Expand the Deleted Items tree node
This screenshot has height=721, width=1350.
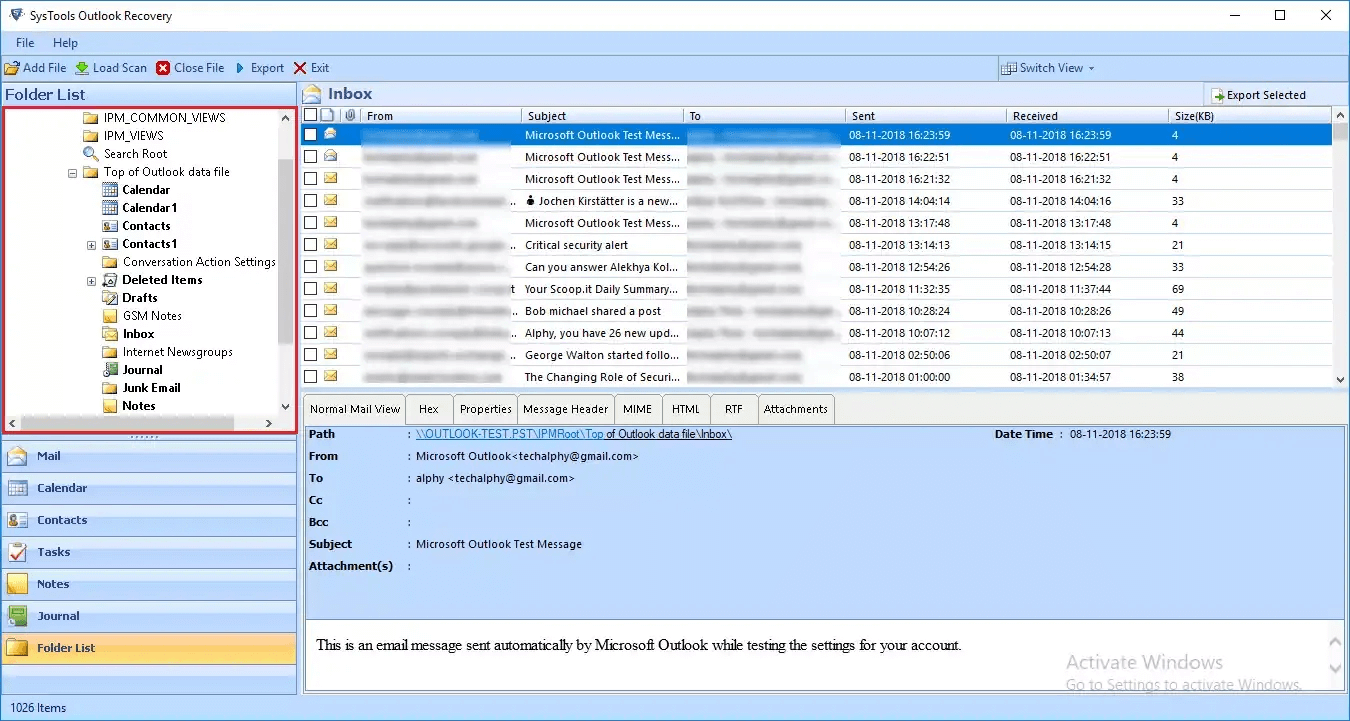pos(91,280)
